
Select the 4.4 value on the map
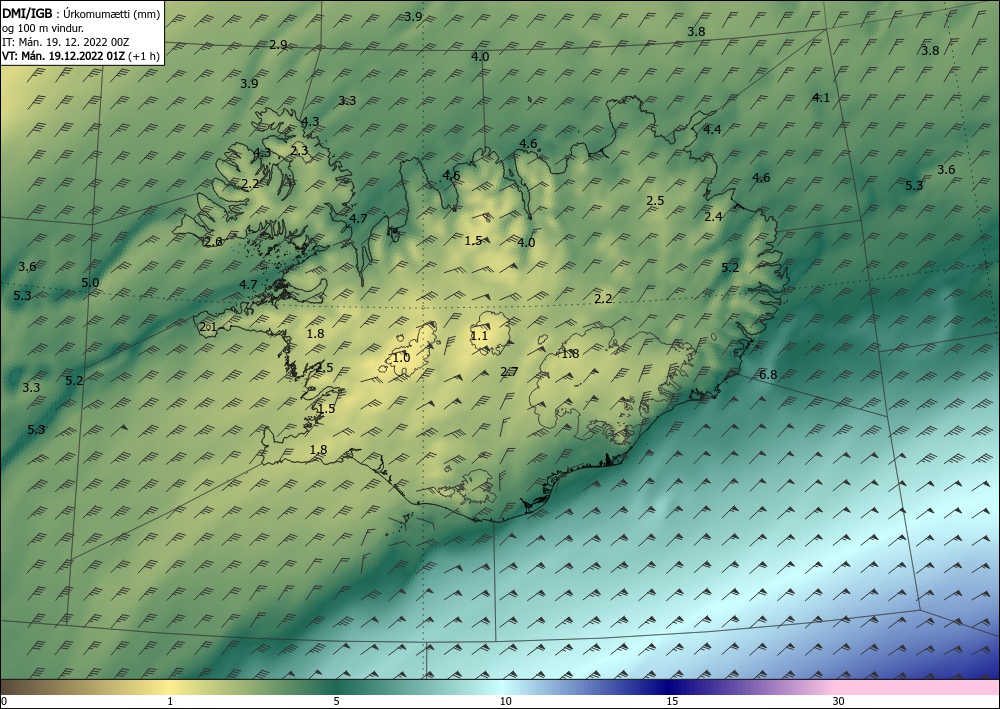(x=712, y=129)
